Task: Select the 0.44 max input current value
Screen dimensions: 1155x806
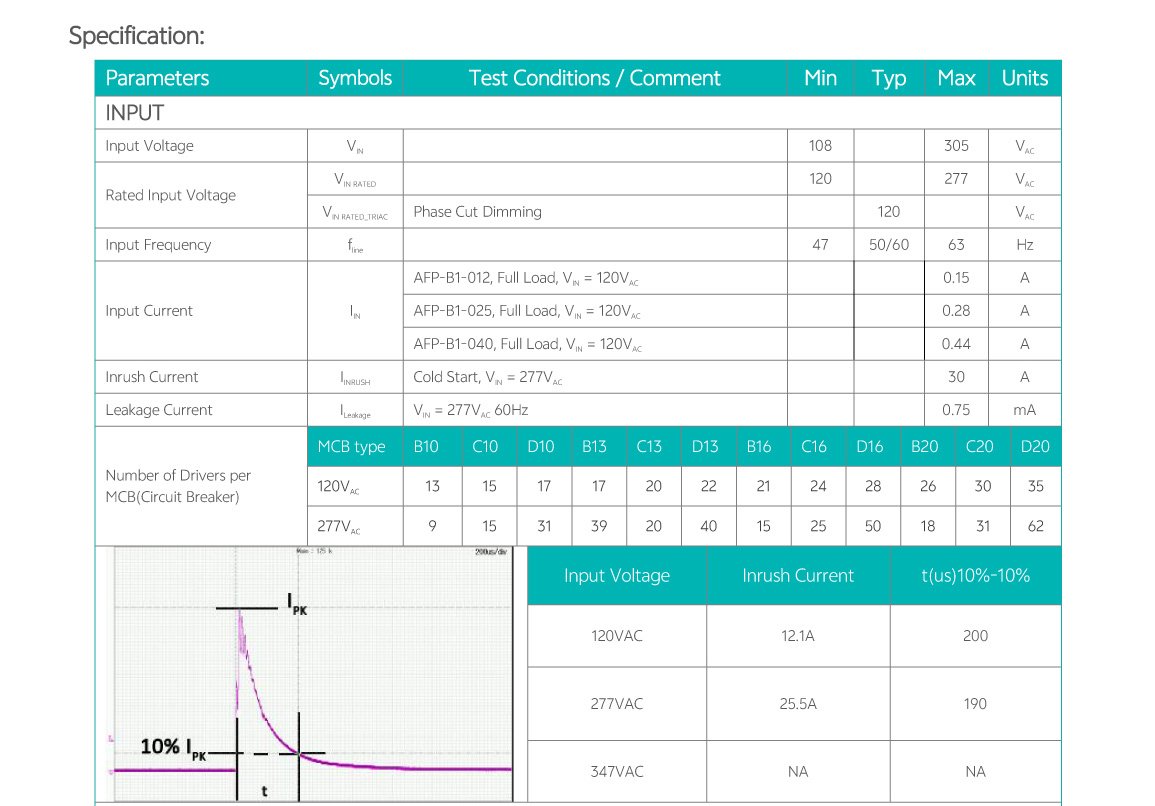Action: point(956,344)
